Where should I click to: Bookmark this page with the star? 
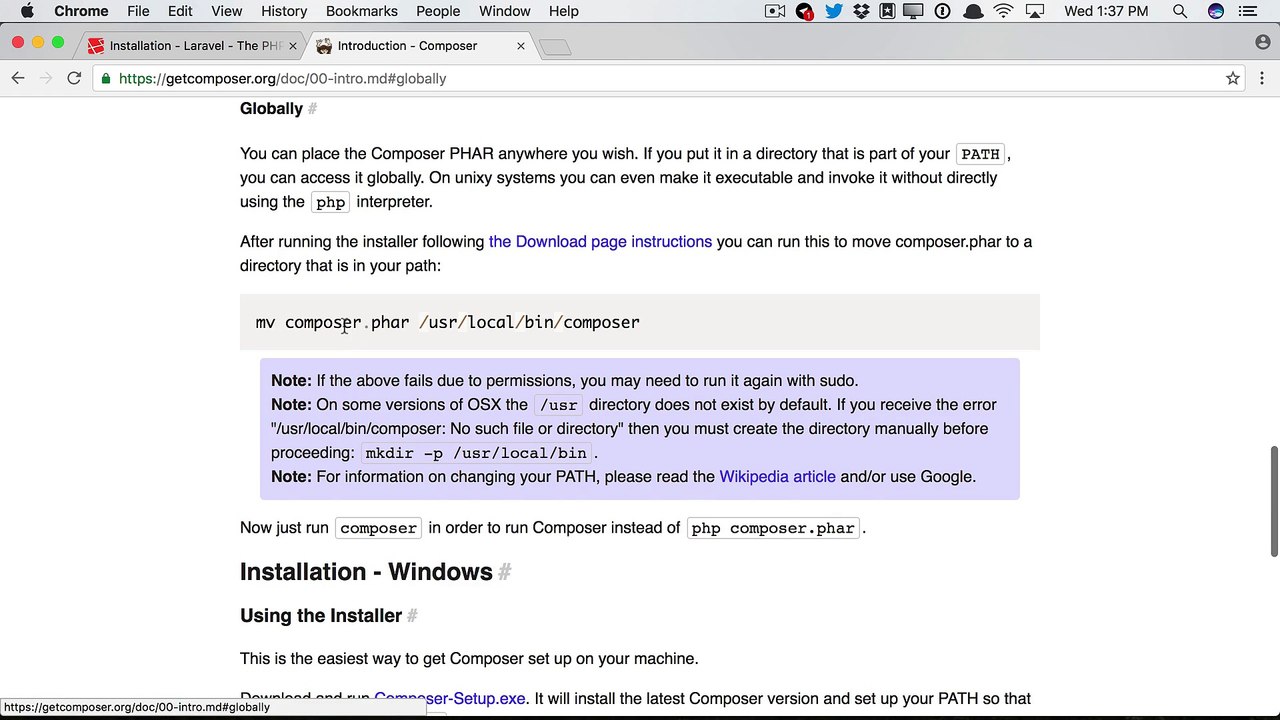point(1233,78)
